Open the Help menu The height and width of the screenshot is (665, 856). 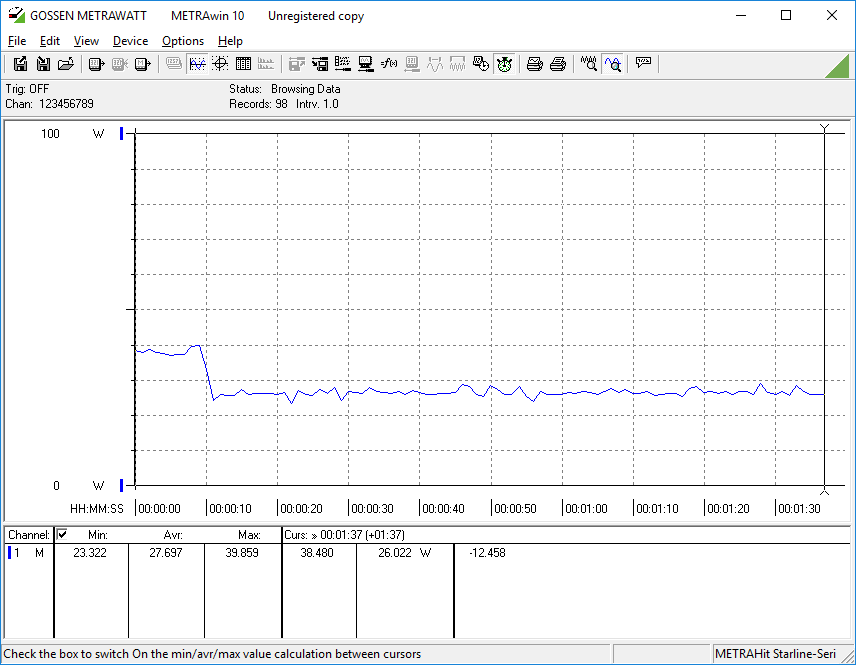[230, 41]
